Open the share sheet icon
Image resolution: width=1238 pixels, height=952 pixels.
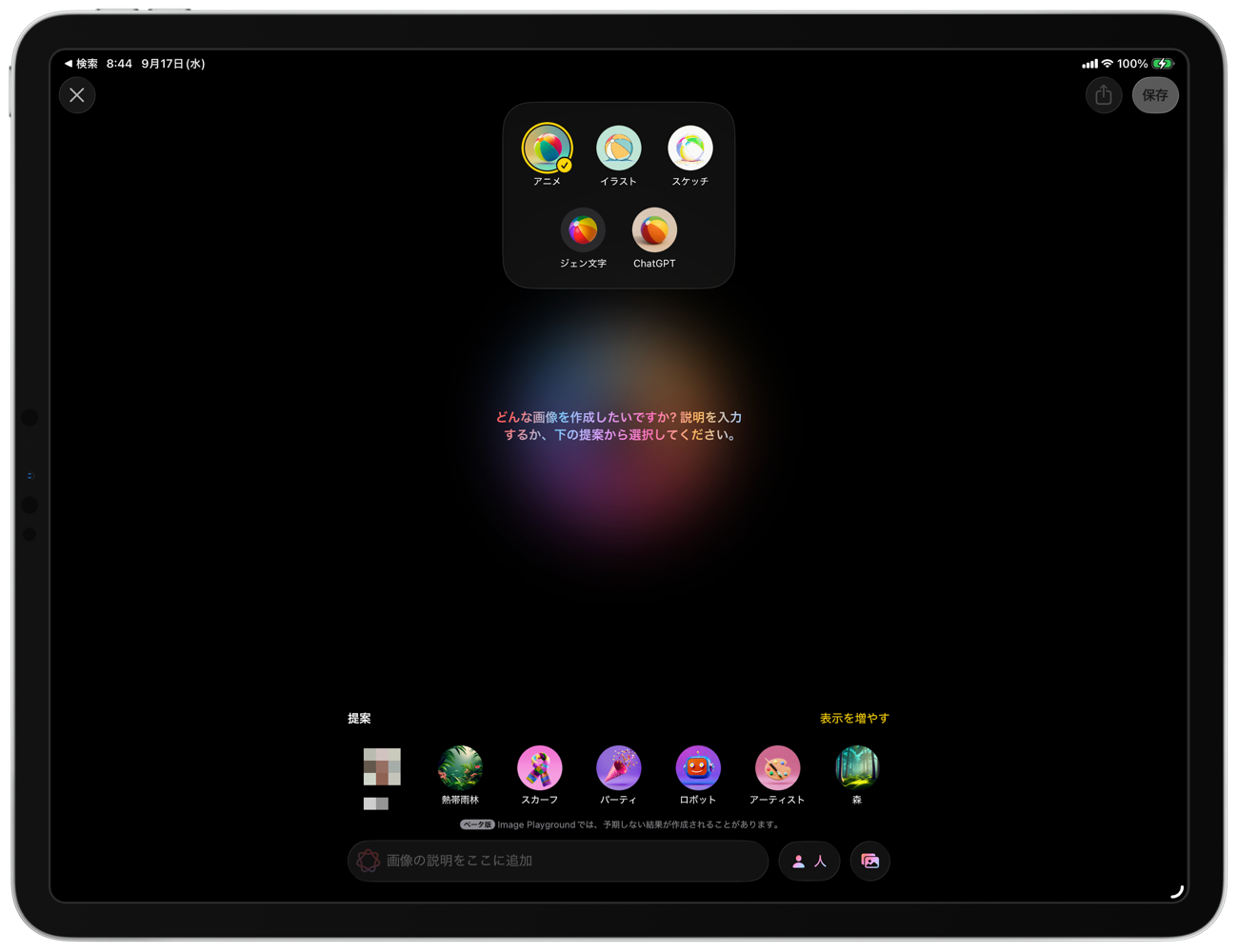1104,95
